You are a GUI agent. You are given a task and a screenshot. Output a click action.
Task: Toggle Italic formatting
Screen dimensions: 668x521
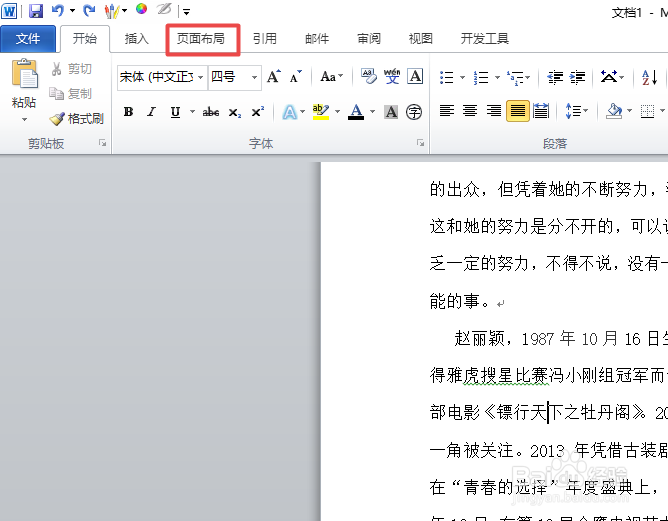[x=151, y=112]
